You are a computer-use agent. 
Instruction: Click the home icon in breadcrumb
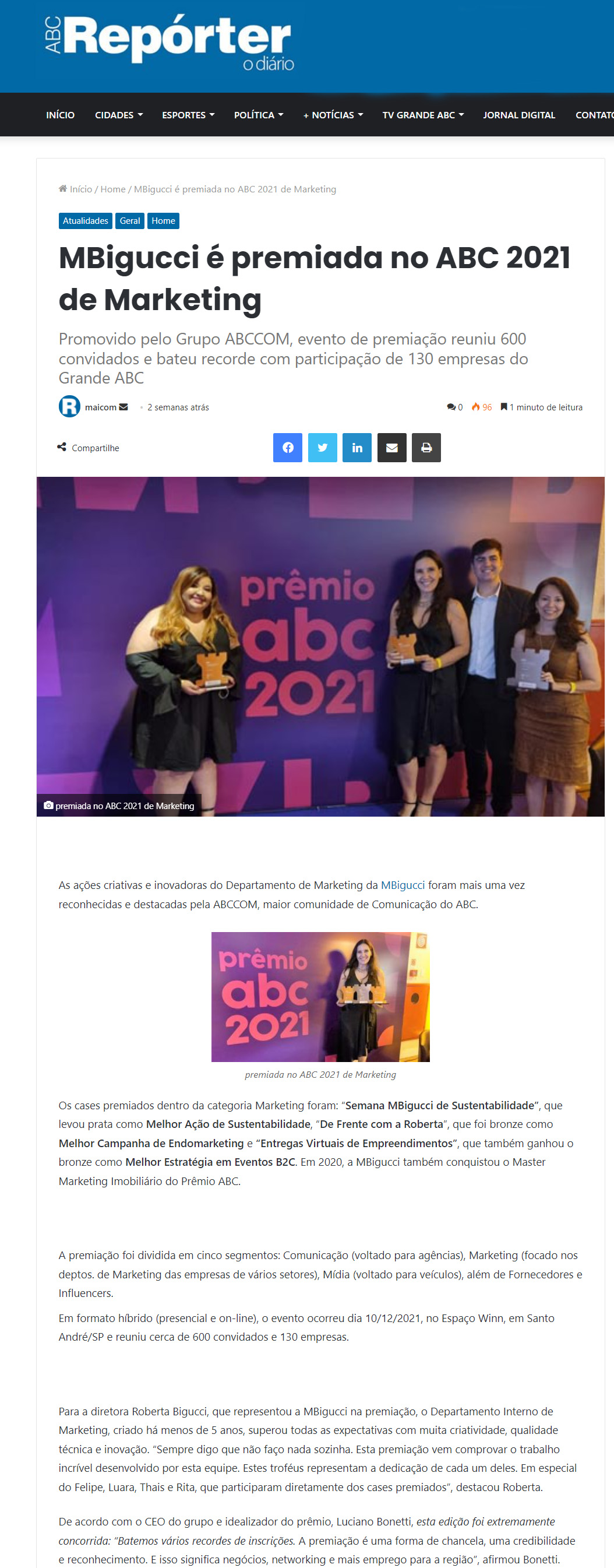(63, 189)
